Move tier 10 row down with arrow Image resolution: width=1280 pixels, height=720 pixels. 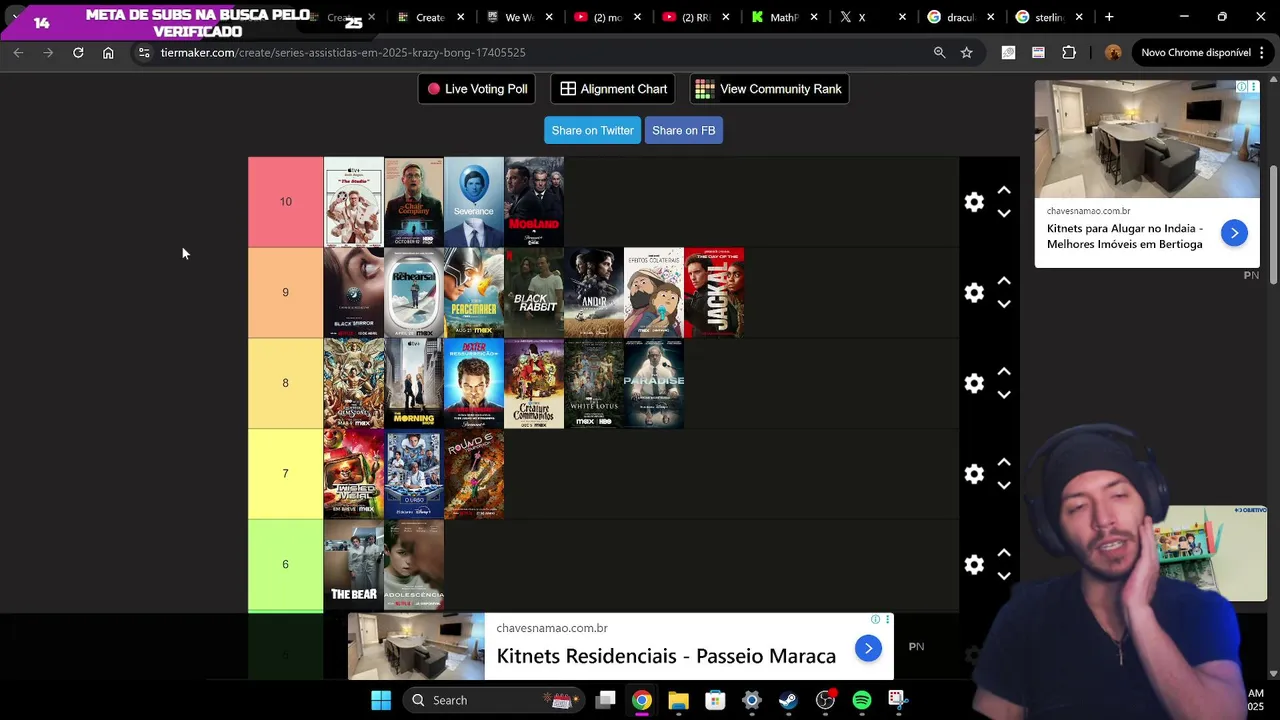pos(1004,213)
